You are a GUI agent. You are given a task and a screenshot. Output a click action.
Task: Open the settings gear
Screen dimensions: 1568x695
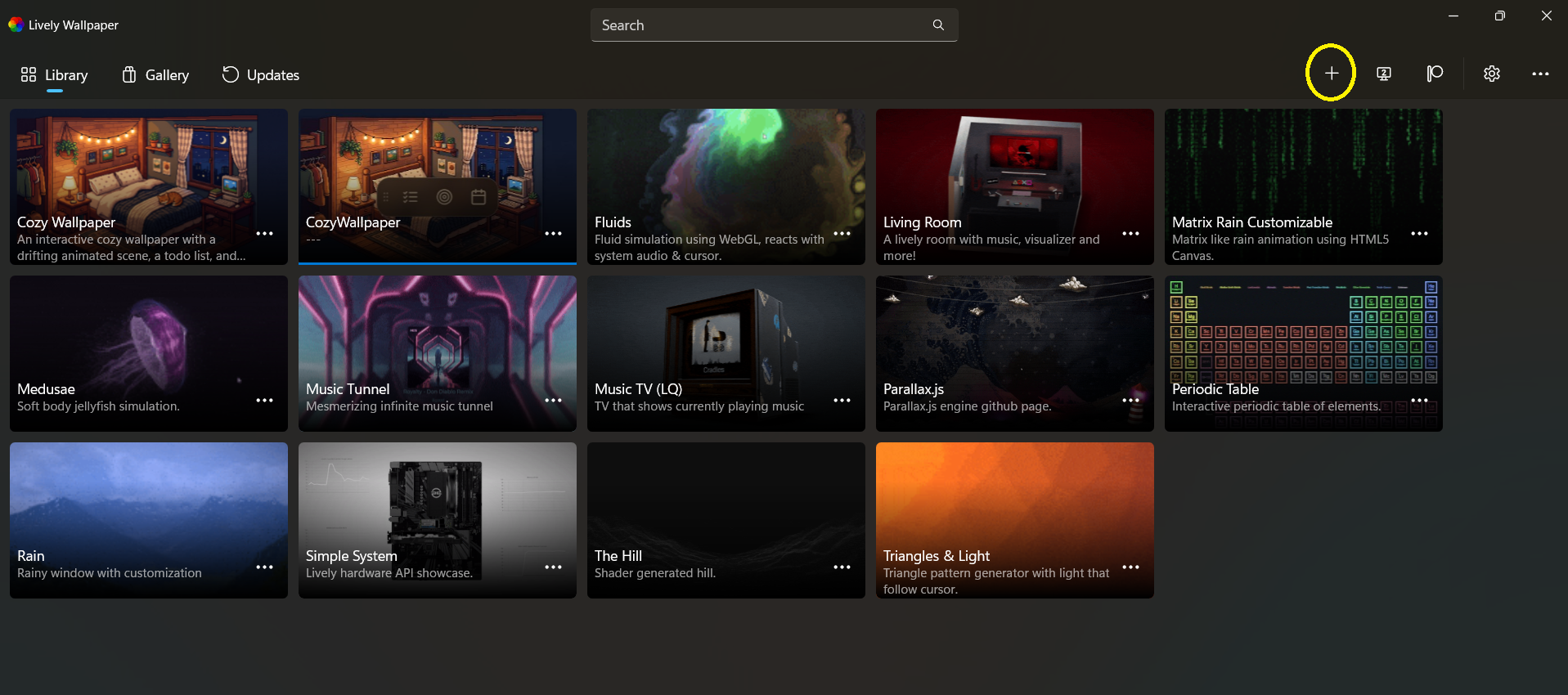(x=1492, y=74)
